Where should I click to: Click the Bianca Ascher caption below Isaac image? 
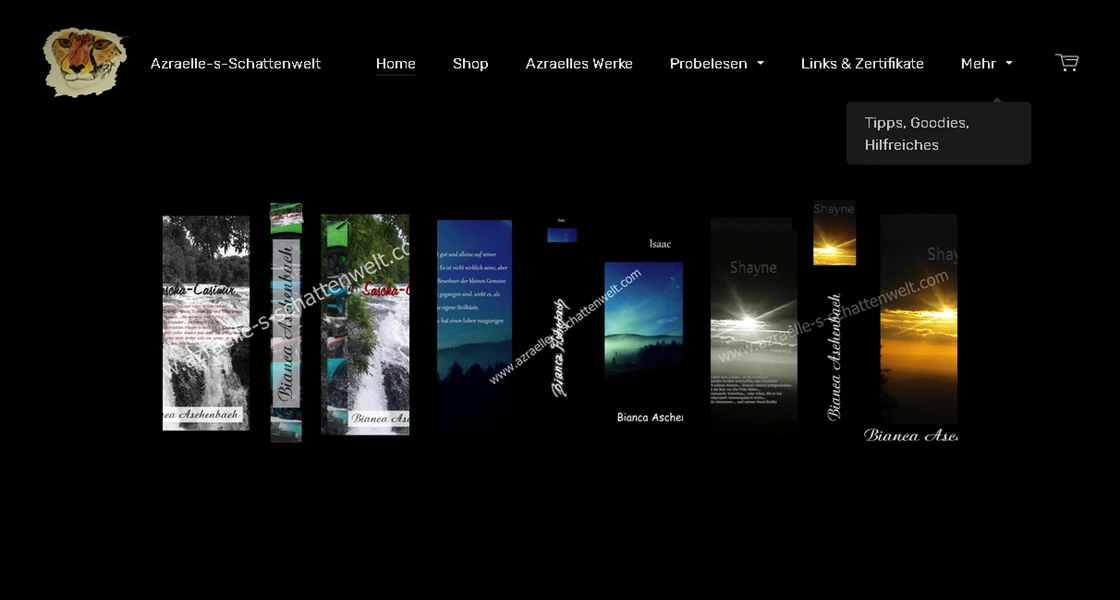click(649, 417)
